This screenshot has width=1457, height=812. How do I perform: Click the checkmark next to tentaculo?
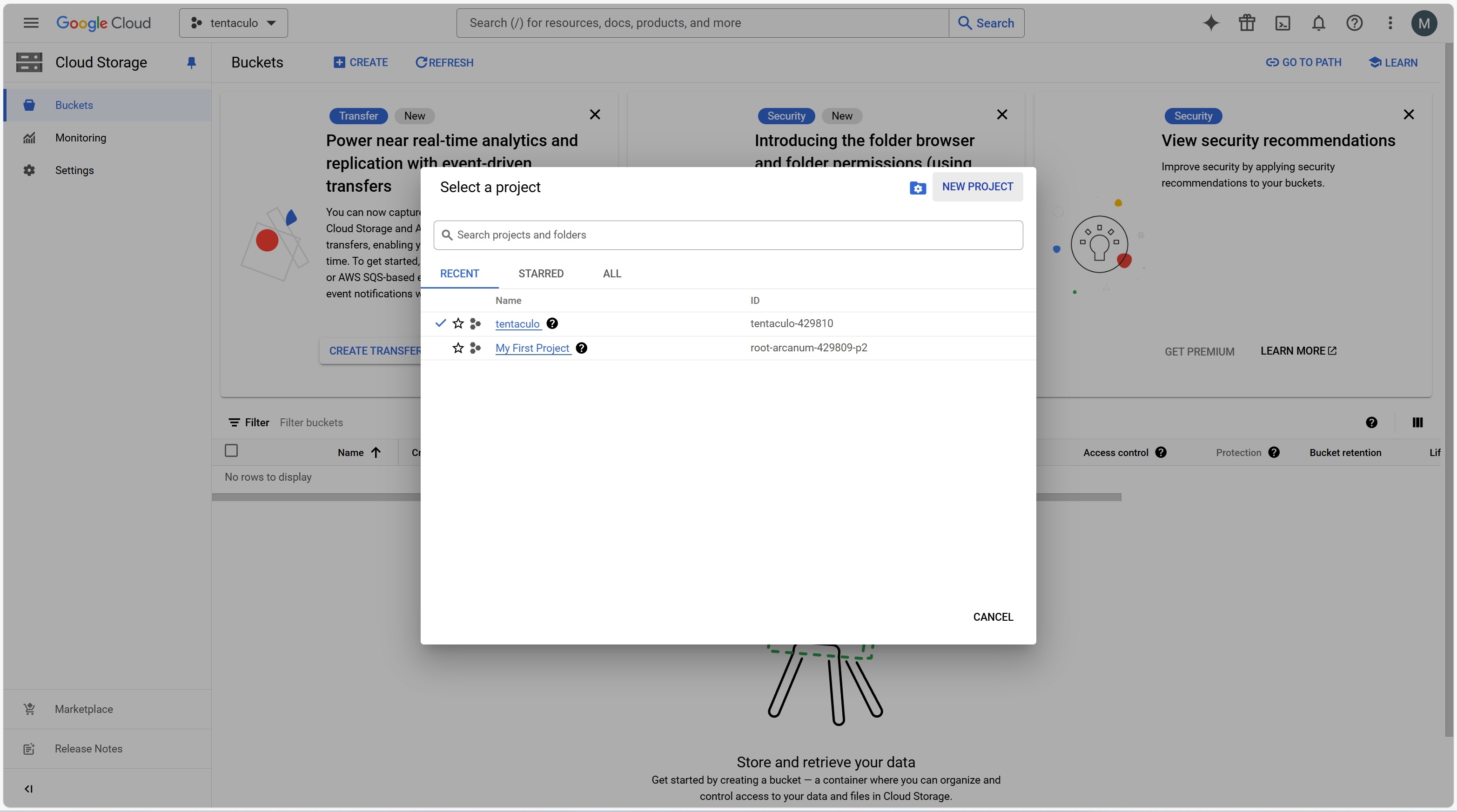[x=441, y=323]
